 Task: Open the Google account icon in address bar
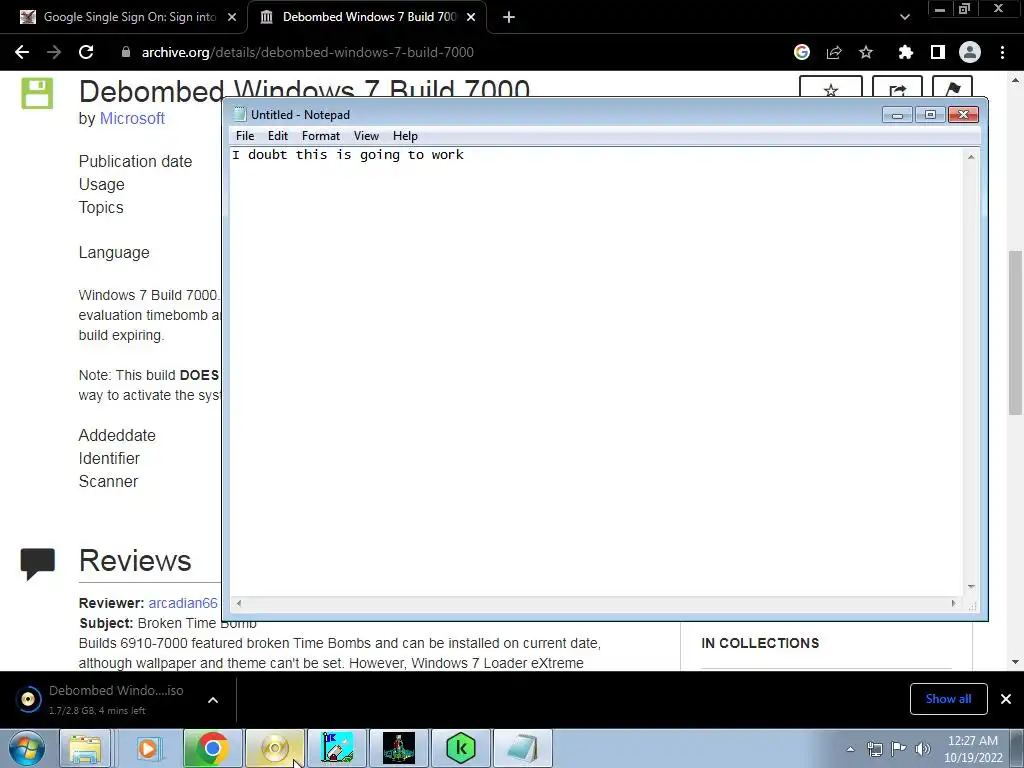click(802, 52)
